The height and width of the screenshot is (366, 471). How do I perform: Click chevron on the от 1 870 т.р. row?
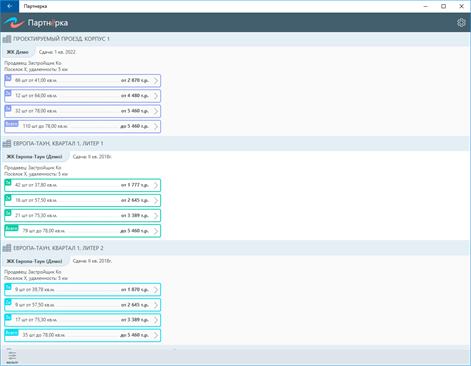pos(156,290)
